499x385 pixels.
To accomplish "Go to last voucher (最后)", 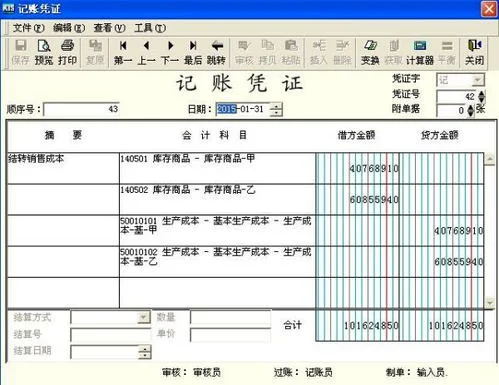I will tap(193, 53).
